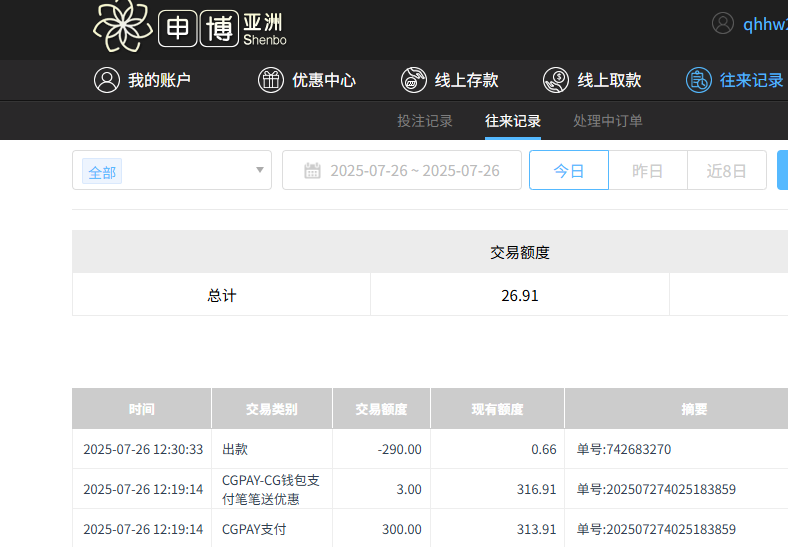Click the 线上取款 withdrawal hand icon
788x547 pixels.
click(x=556, y=80)
